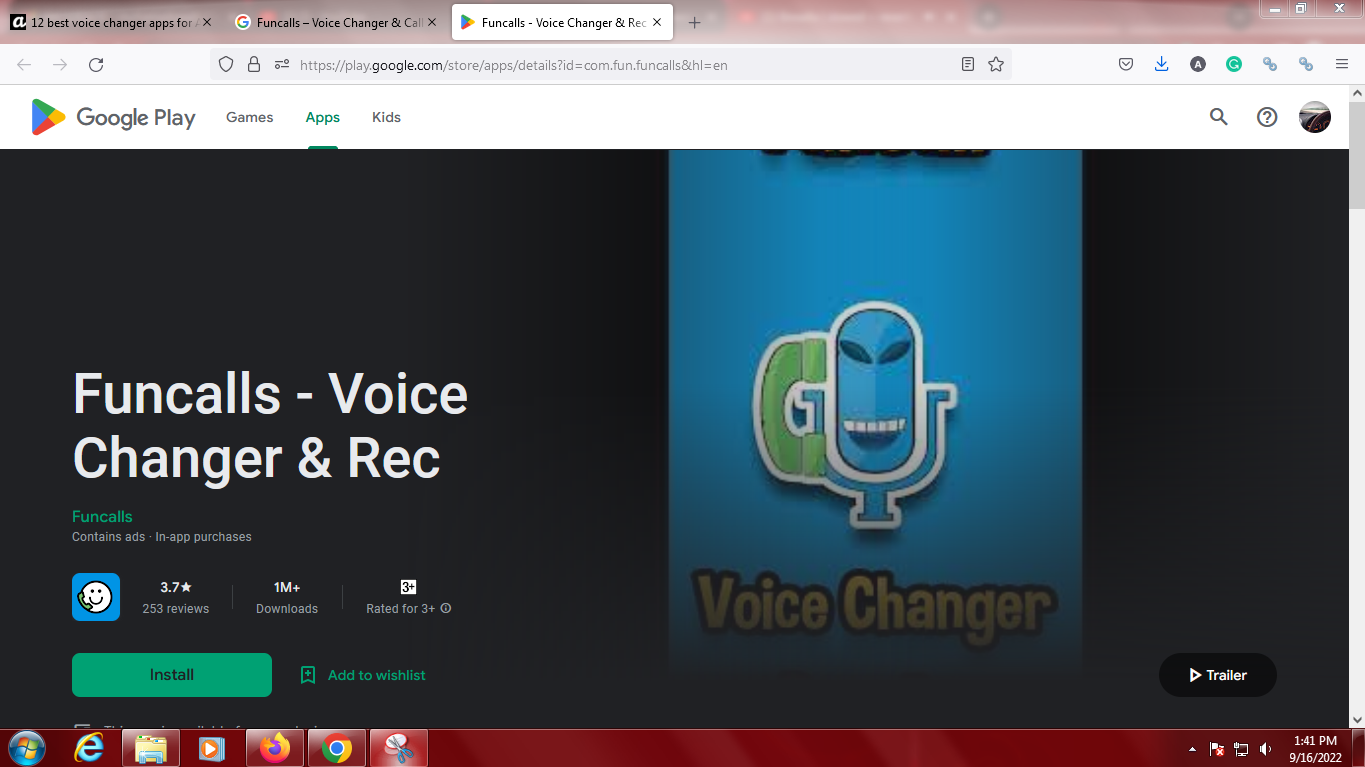Open the media player taskbar icon
The image size is (1365, 767).
coord(211,748)
